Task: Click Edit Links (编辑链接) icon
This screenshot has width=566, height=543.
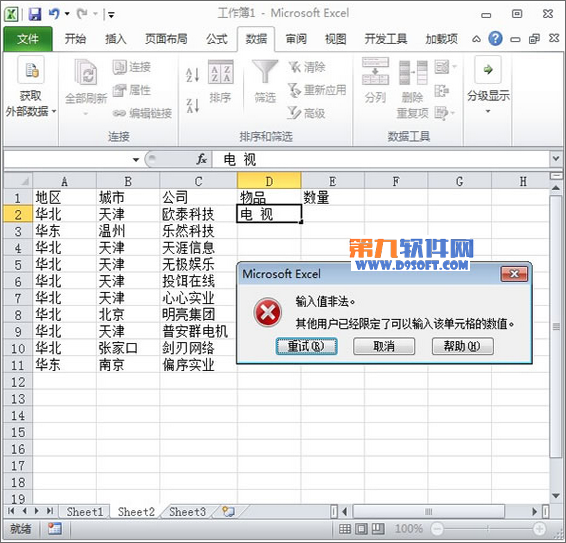Action: click(119, 113)
